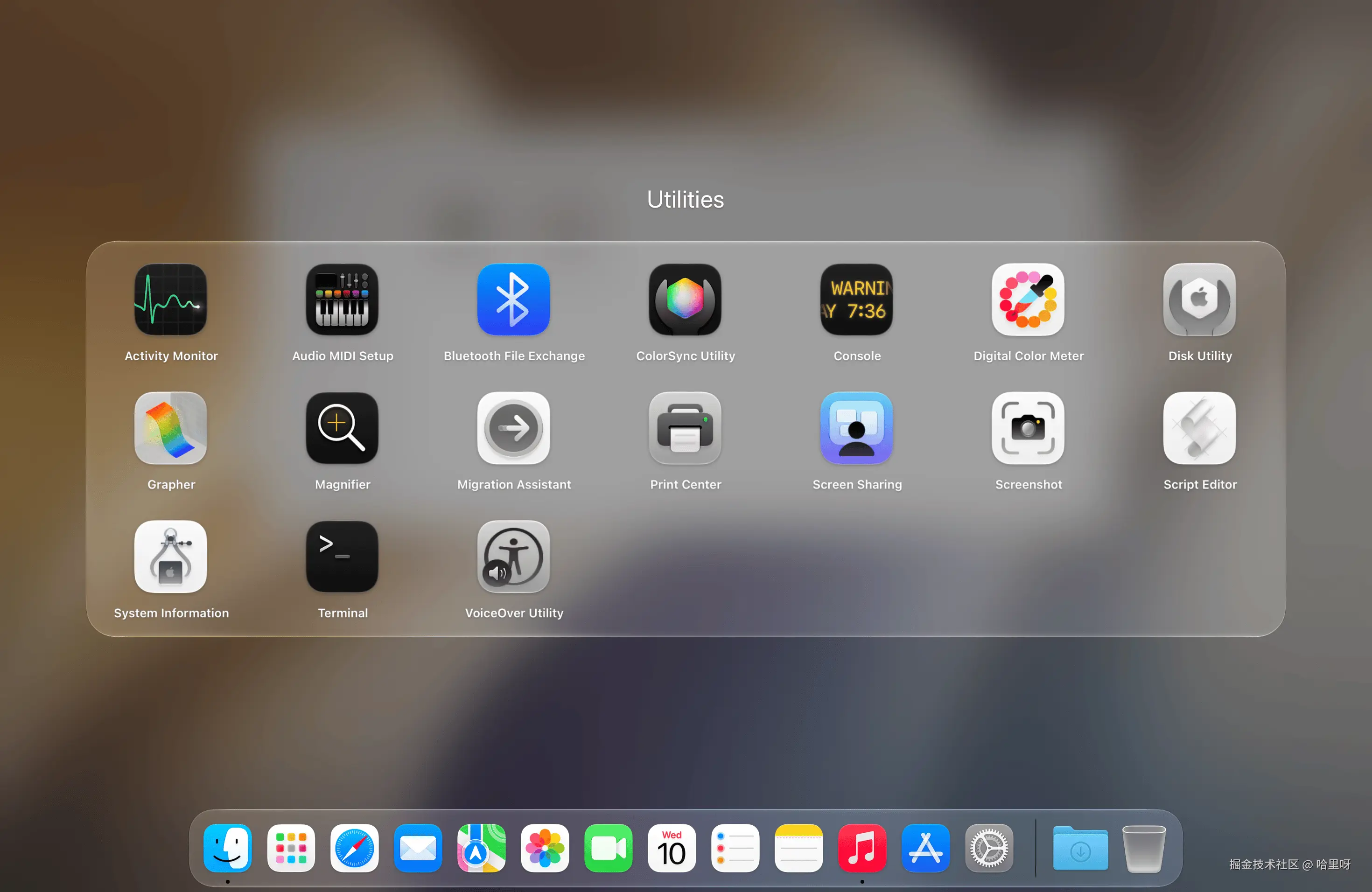The height and width of the screenshot is (892, 1372).
Task: Click the Digital Color Meter label
Action: tap(1029, 355)
